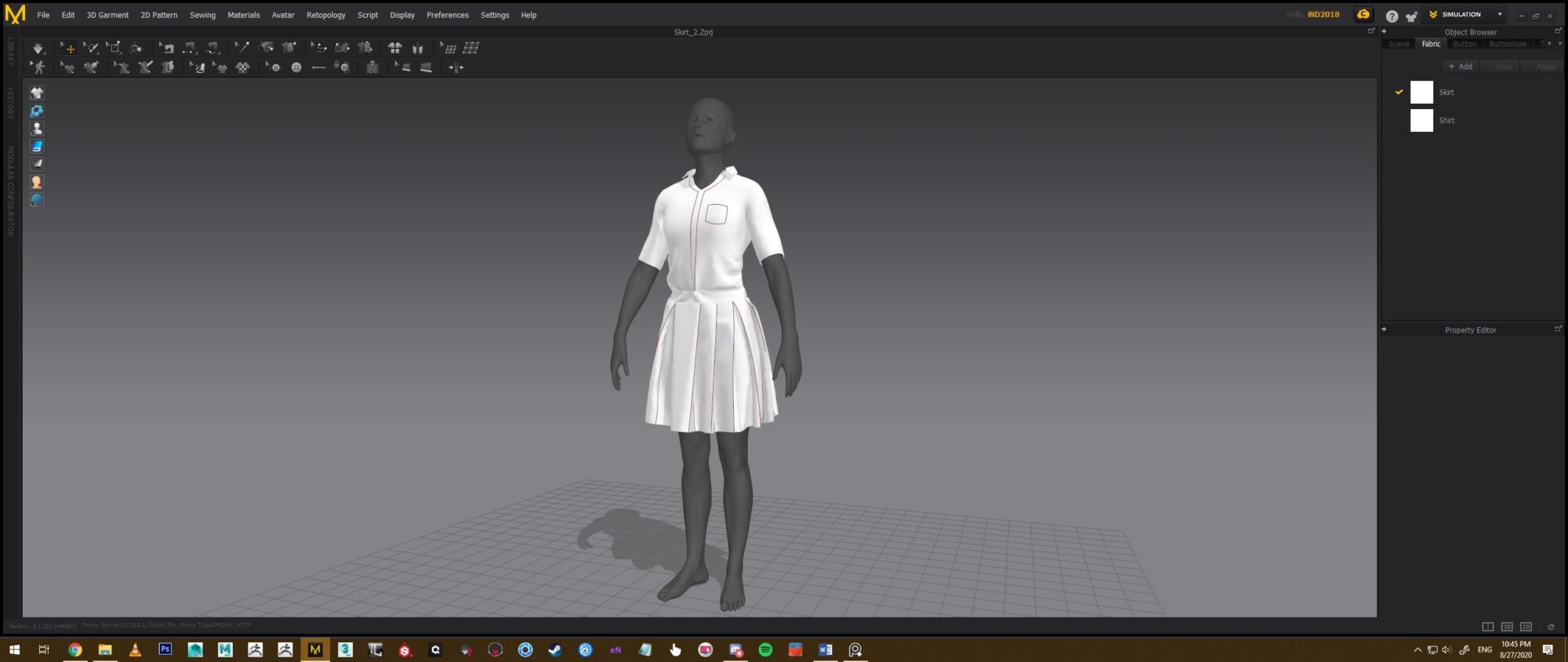The height and width of the screenshot is (662, 1568).
Task: Toggle 3D garment display shirt icon
Action: [x=37, y=93]
